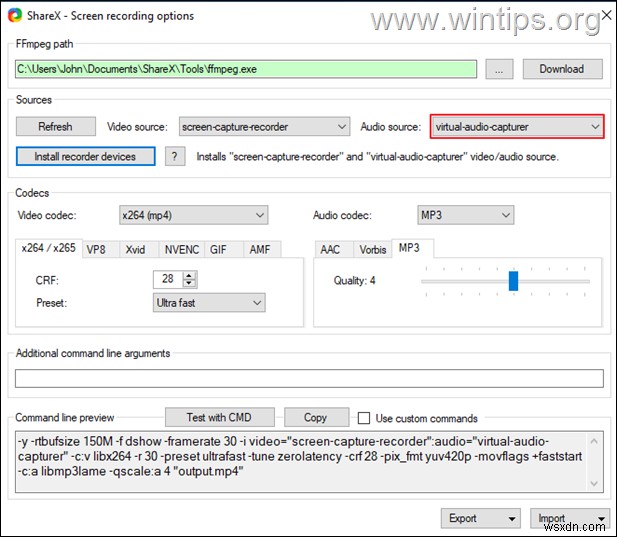Click the ShareX logo icon in title bar
617x537 pixels.
(15, 16)
